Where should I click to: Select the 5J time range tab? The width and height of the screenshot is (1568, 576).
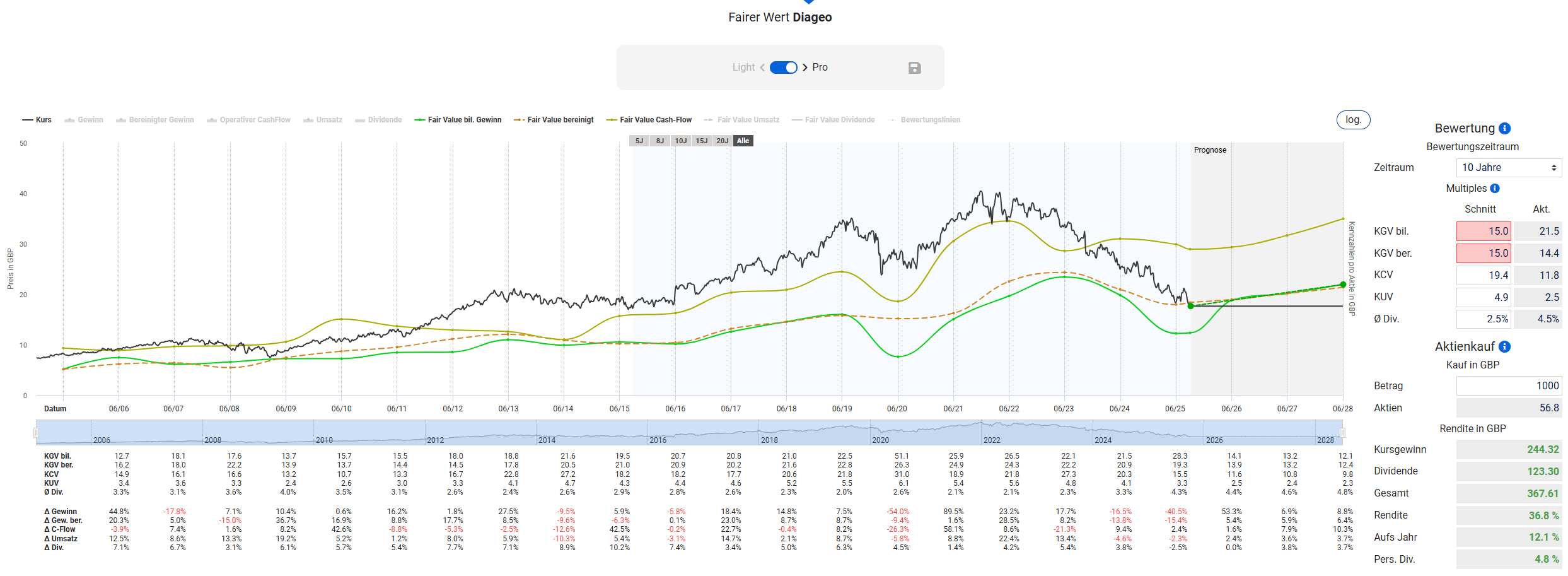pyautogui.click(x=639, y=141)
